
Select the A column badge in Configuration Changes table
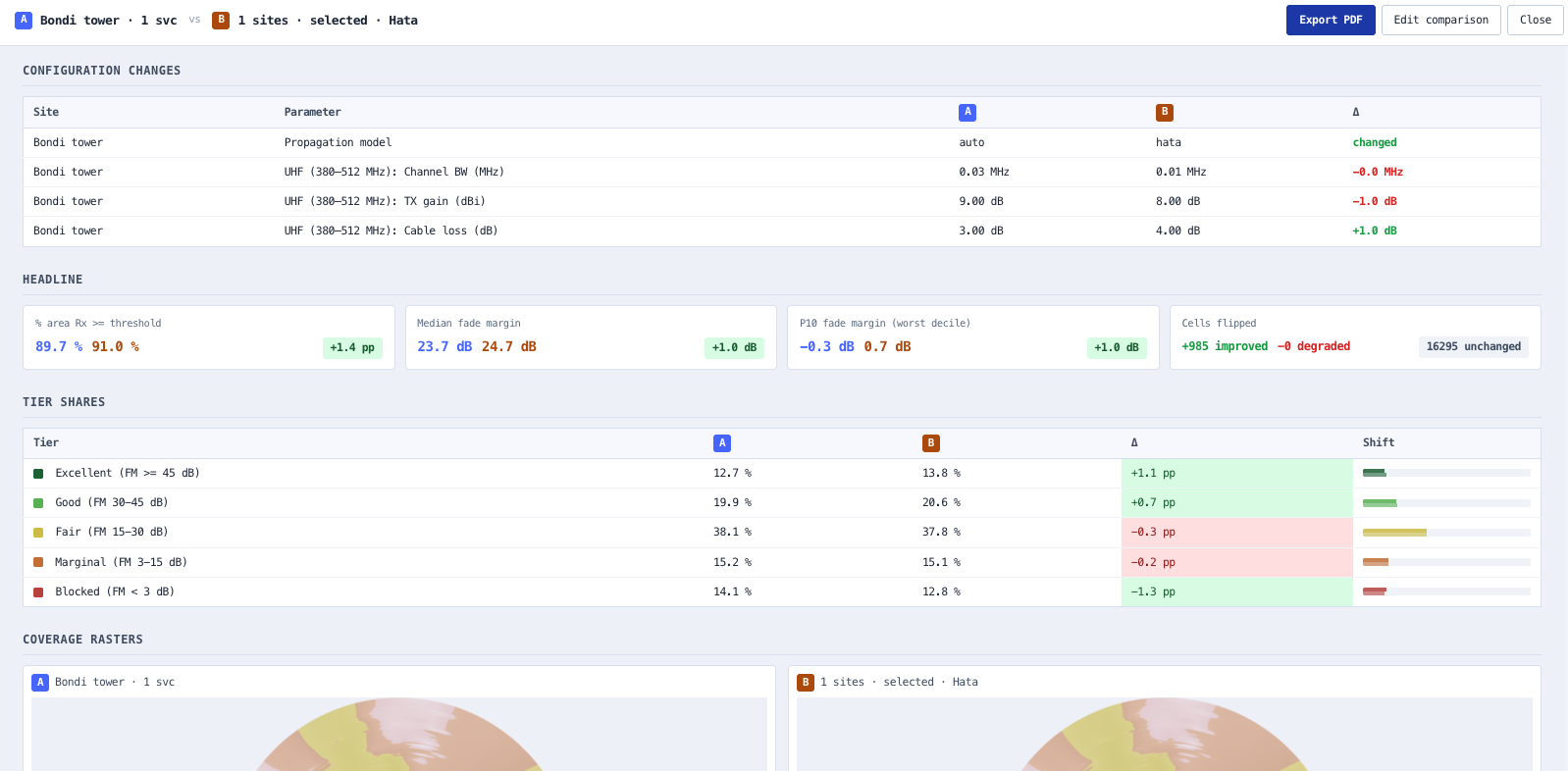click(967, 112)
